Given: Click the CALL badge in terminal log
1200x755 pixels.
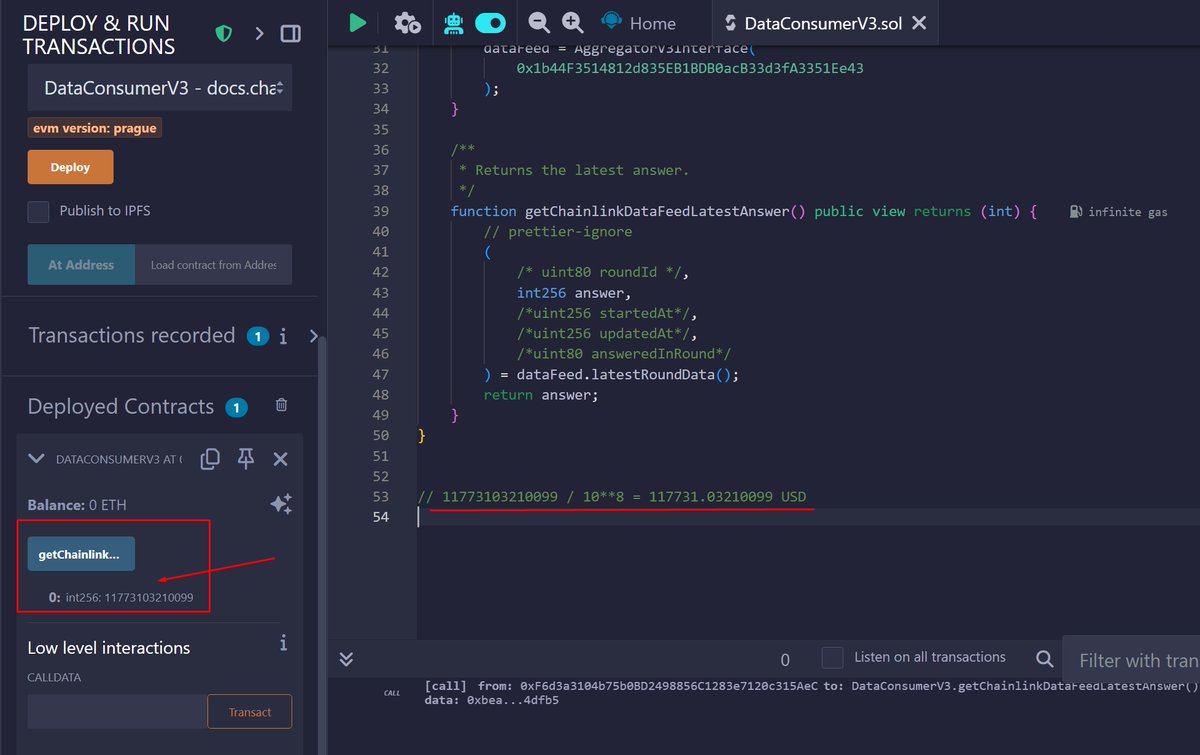Looking at the screenshot, I should point(392,692).
